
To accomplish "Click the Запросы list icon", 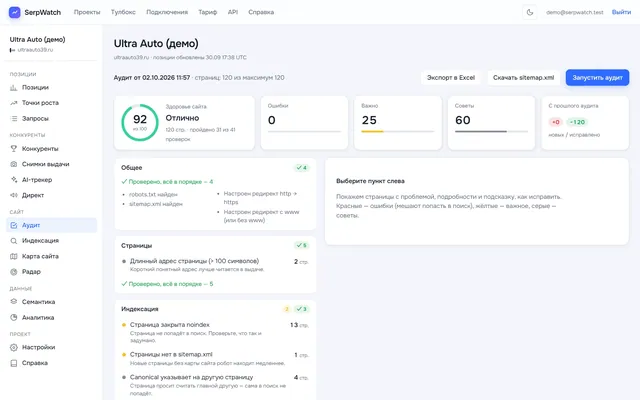I will (x=13, y=118).
